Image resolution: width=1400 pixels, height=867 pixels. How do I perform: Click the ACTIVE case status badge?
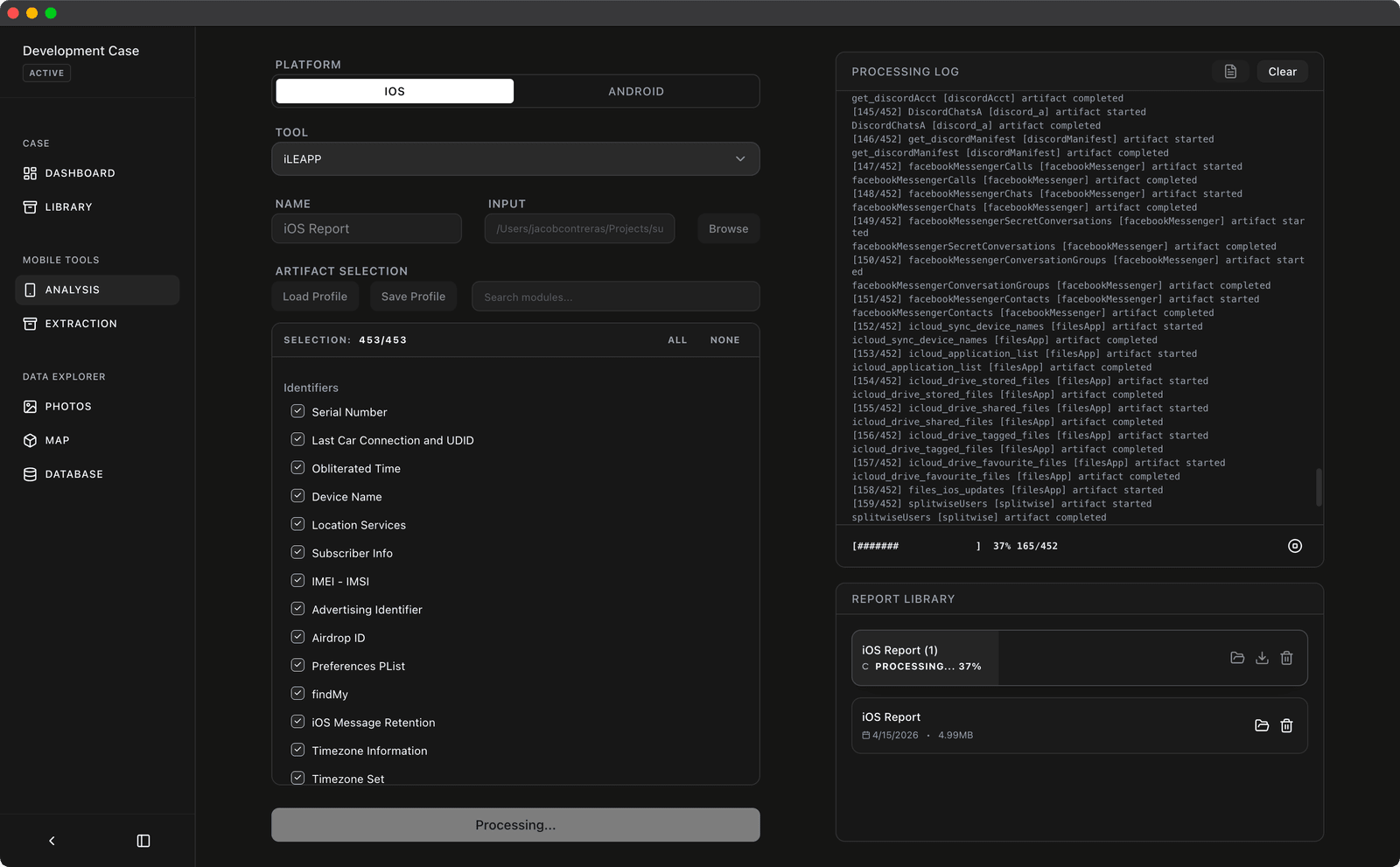click(46, 73)
